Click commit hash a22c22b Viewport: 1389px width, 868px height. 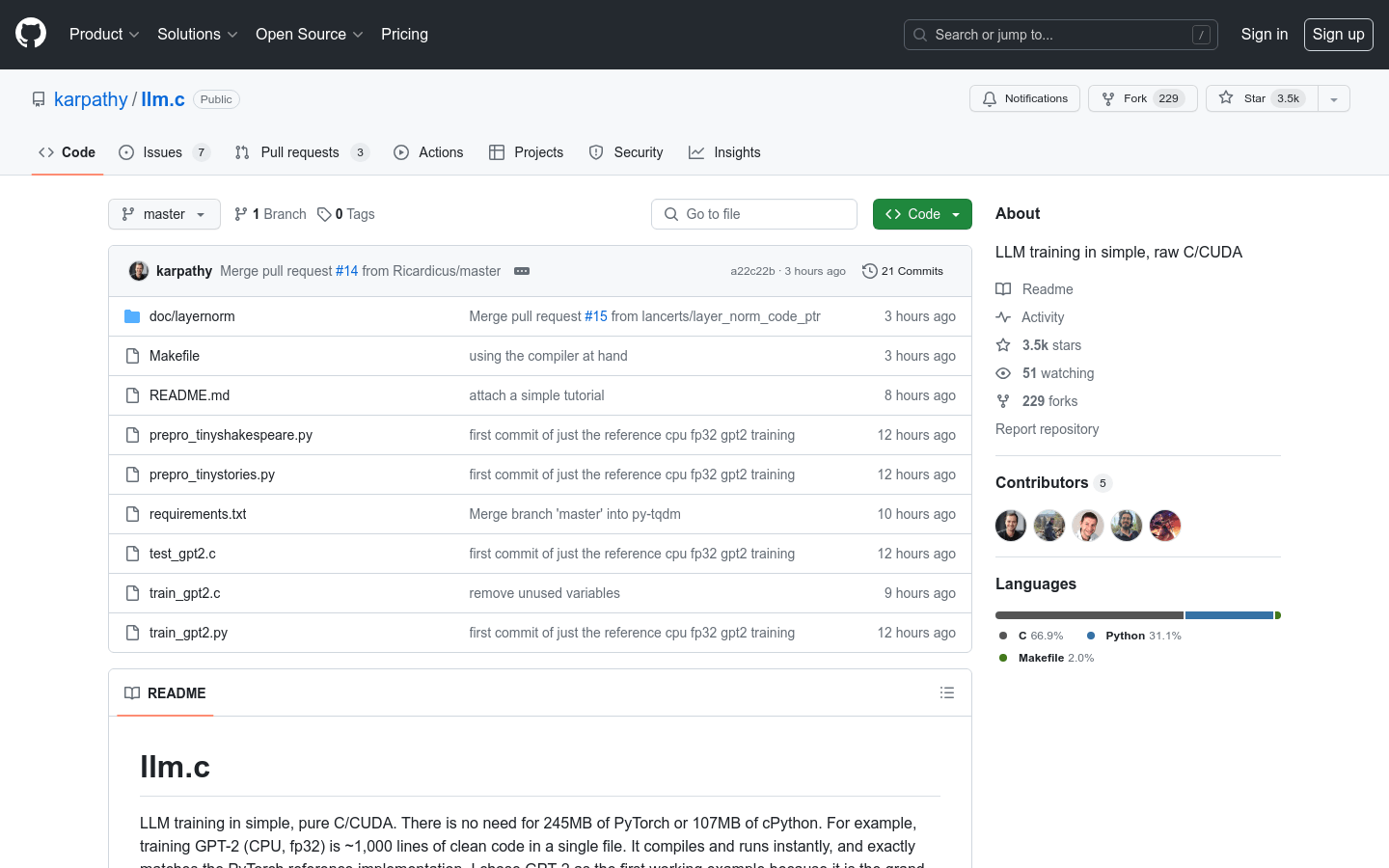tap(752, 271)
